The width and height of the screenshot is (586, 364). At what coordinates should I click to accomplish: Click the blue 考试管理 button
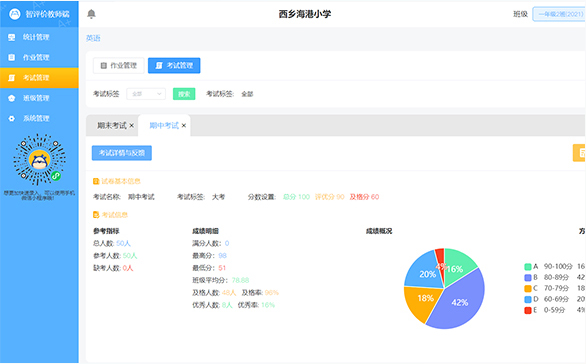pos(174,66)
